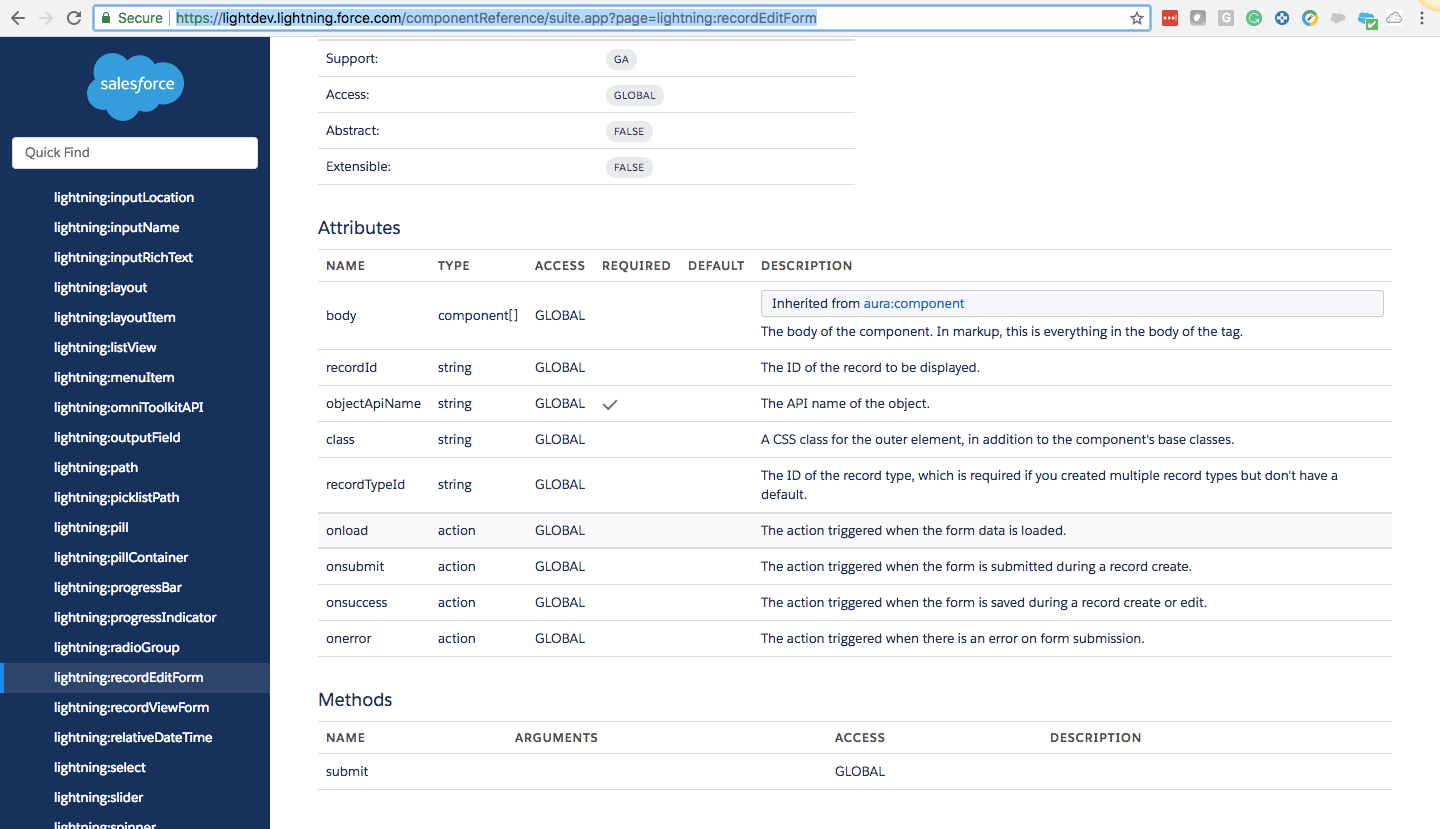The image size is (1440, 829).
Task: Open lightning:menuItem in the sidebar
Action: click(114, 378)
